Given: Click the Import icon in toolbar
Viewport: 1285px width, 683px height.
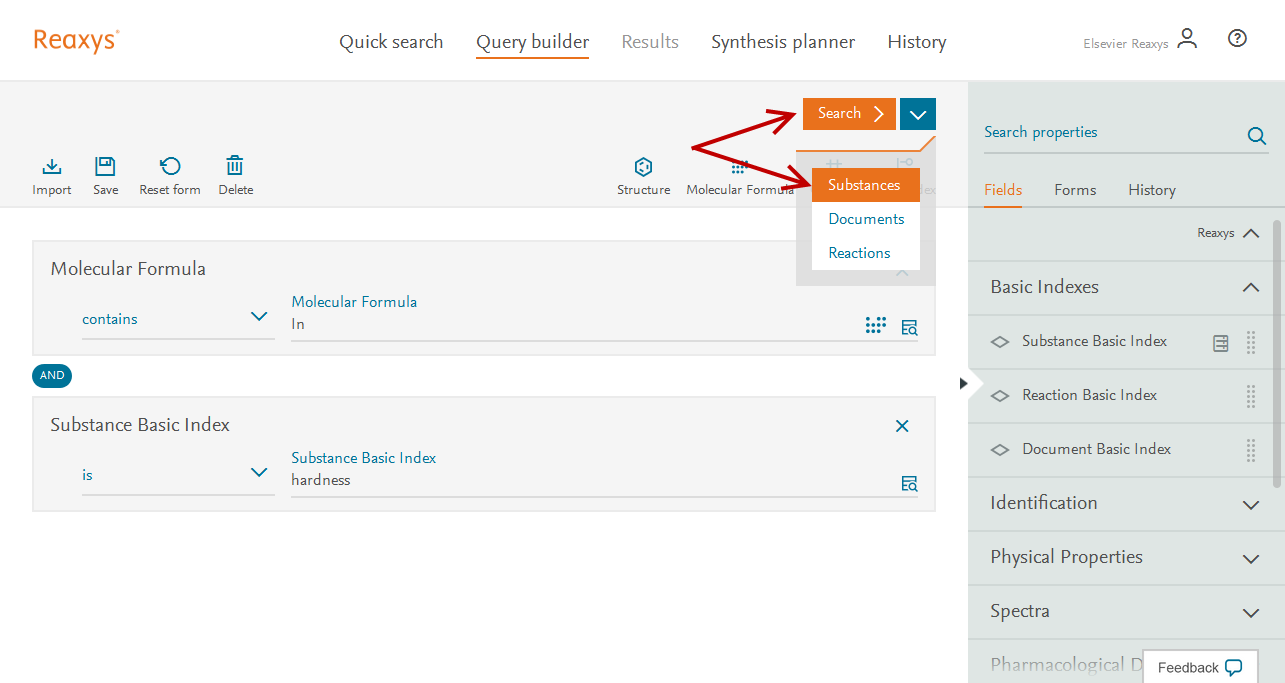Looking at the screenshot, I should point(52,167).
